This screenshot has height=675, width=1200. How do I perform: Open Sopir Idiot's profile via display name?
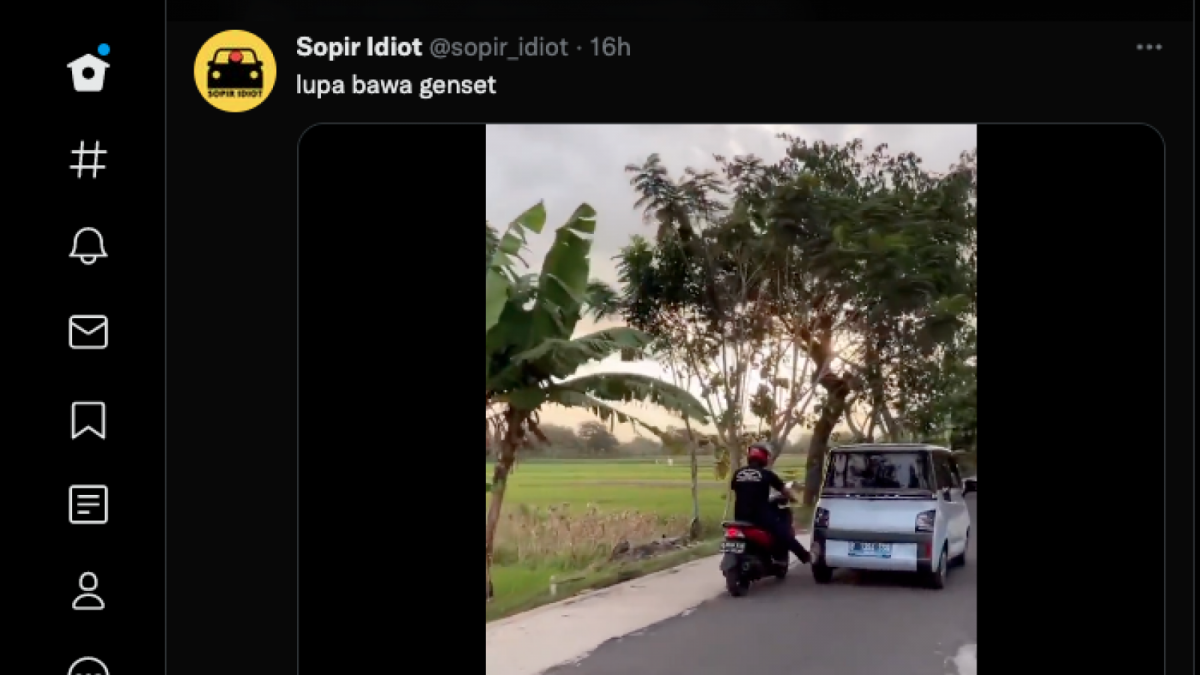click(358, 46)
